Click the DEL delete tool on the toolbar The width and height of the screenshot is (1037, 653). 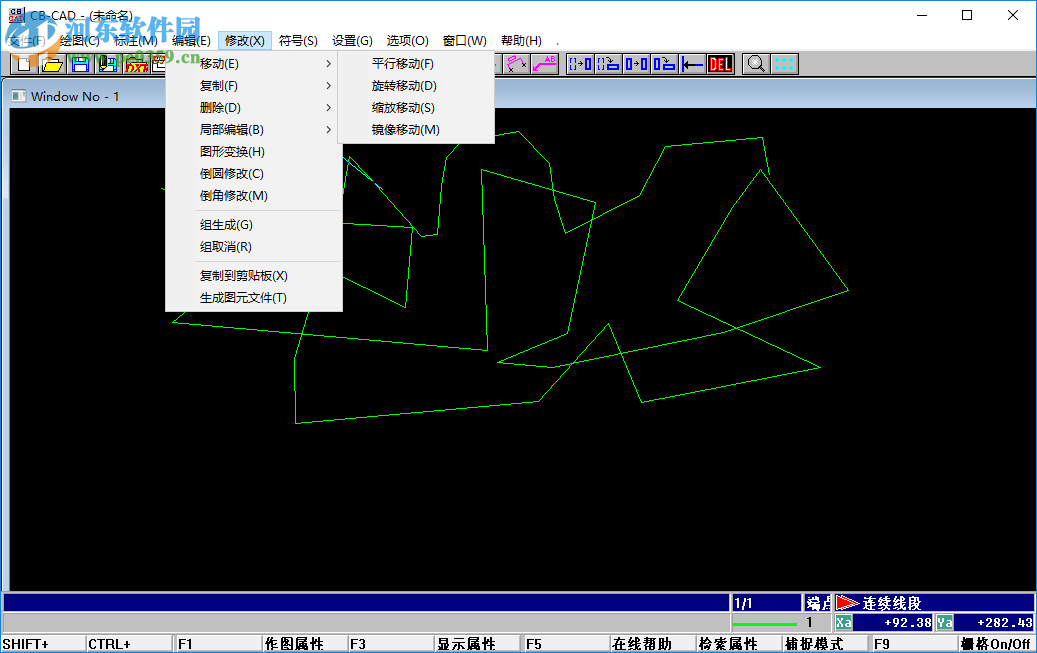pyautogui.click(x=721, y=63)
